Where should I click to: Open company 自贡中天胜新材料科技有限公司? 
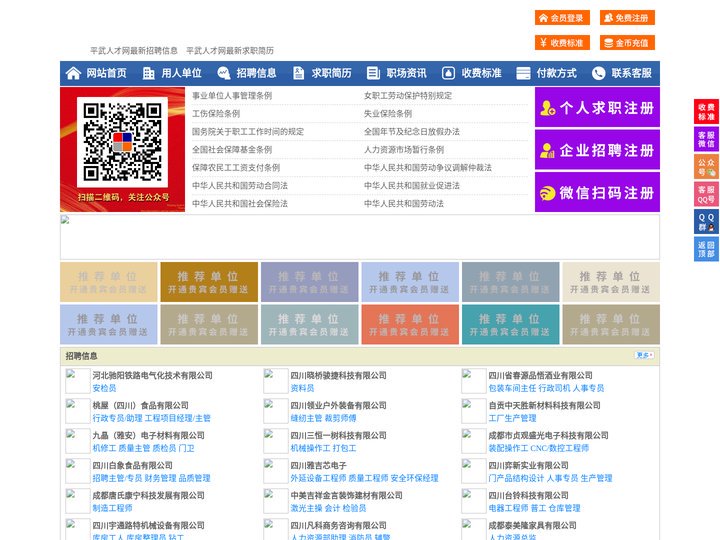coord(545,405)
